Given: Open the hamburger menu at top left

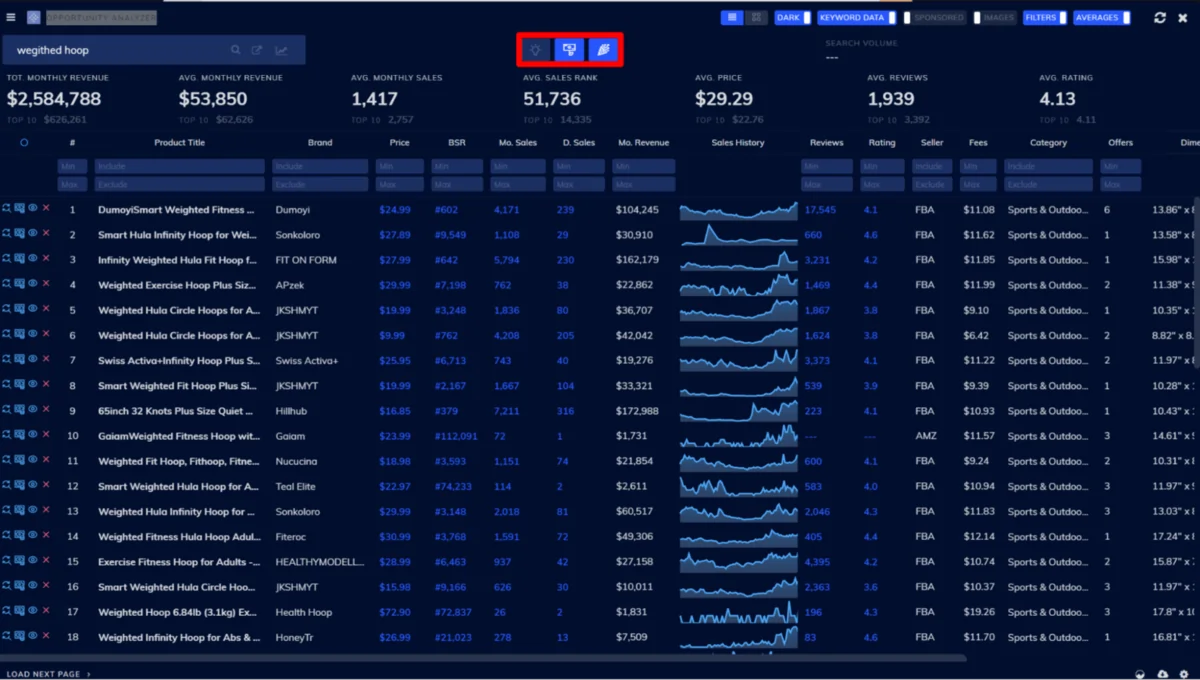Looking at the screenshot, I should pos(11,16).
